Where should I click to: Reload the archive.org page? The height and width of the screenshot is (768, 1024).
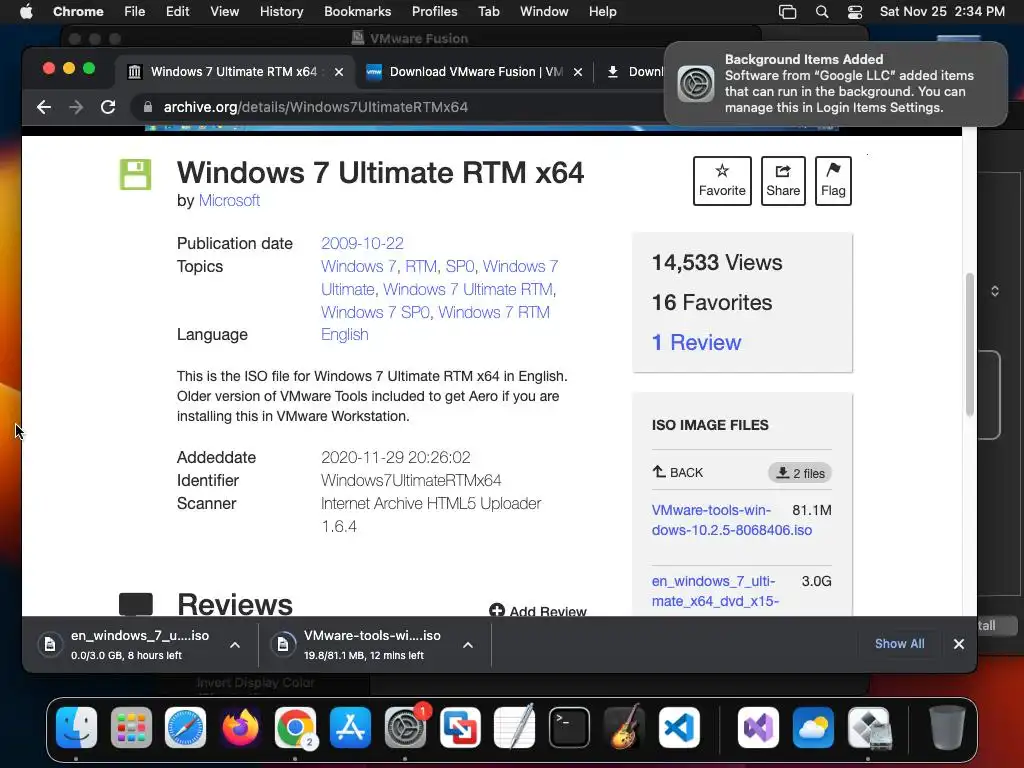pos(108,107)
